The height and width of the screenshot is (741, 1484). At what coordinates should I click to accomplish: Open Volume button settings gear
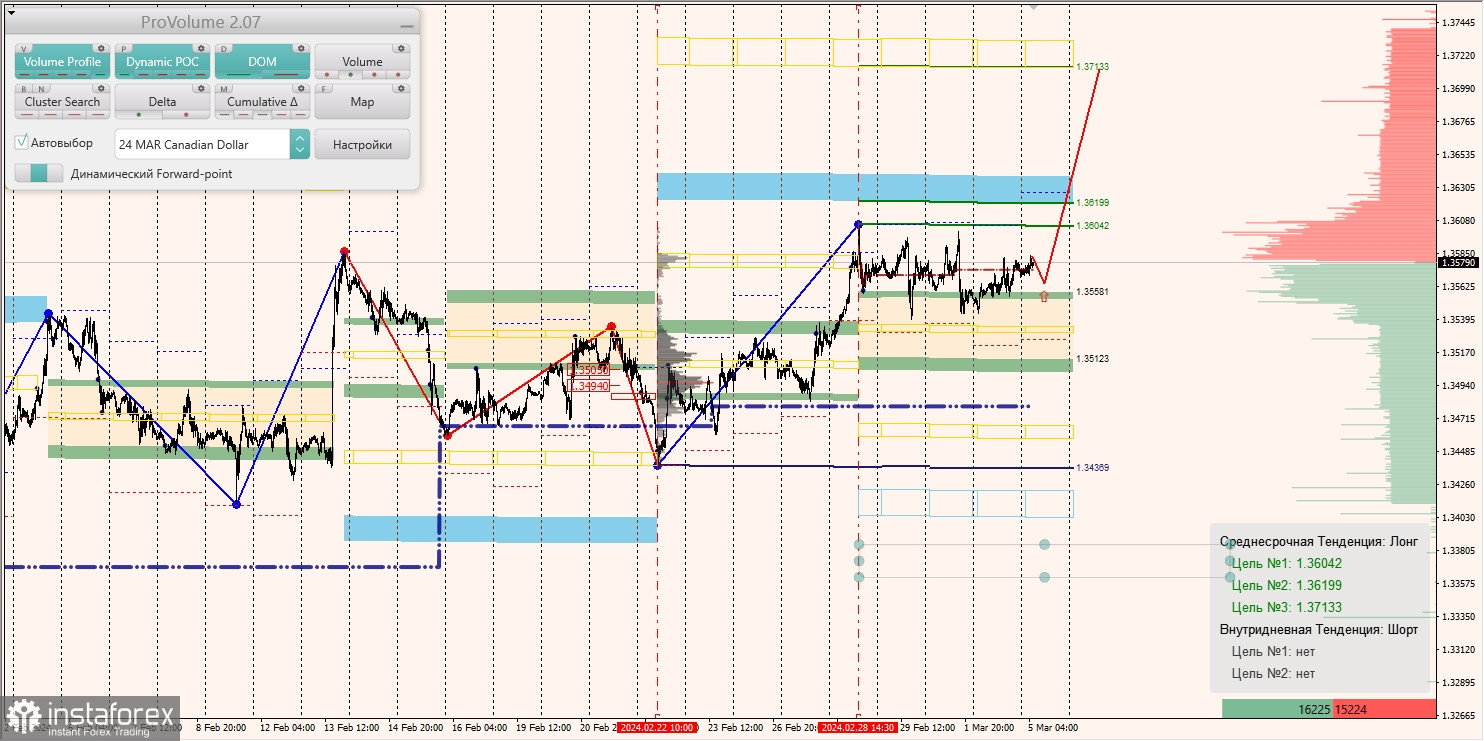tap(400, 48)
